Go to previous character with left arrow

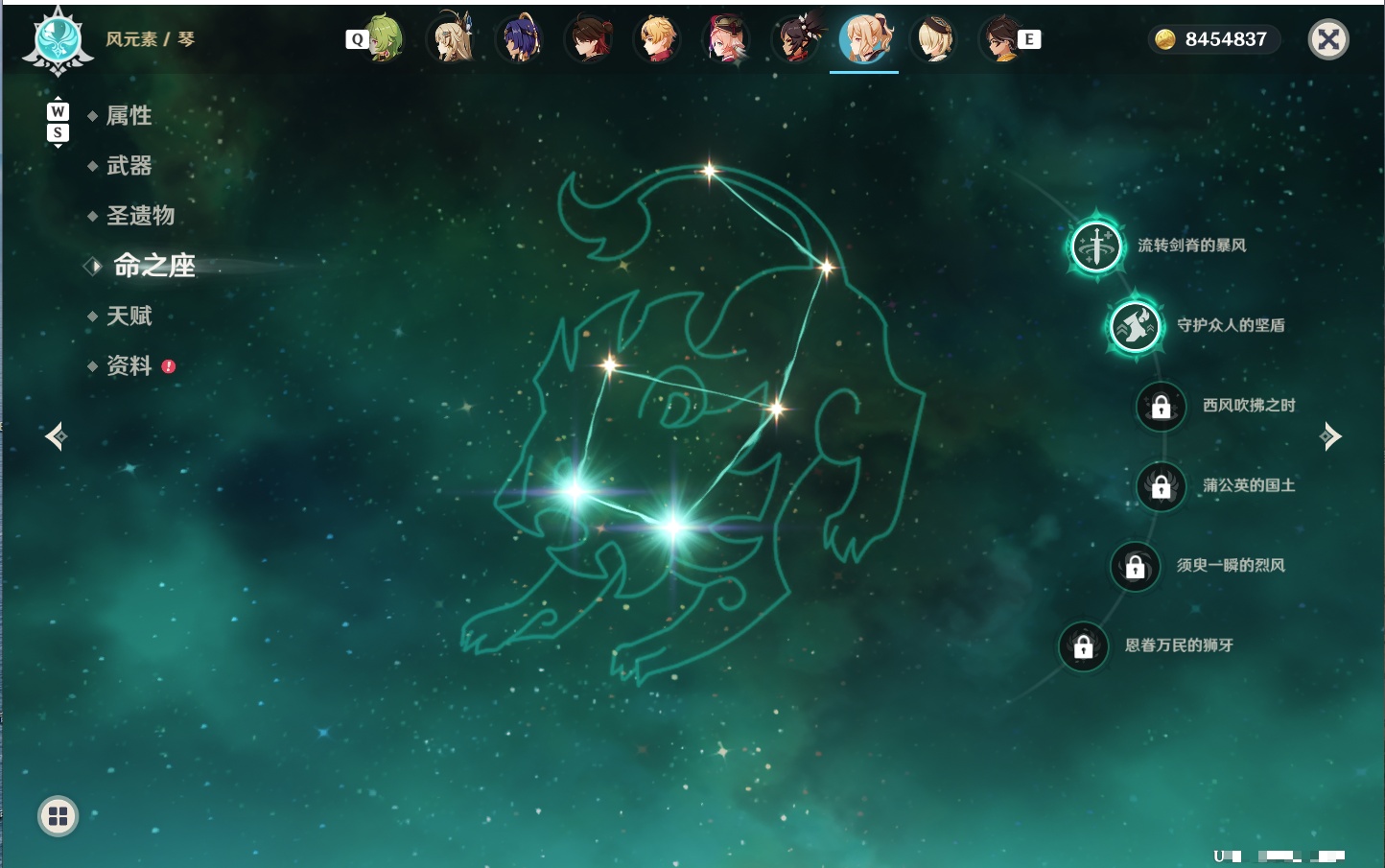56,436
